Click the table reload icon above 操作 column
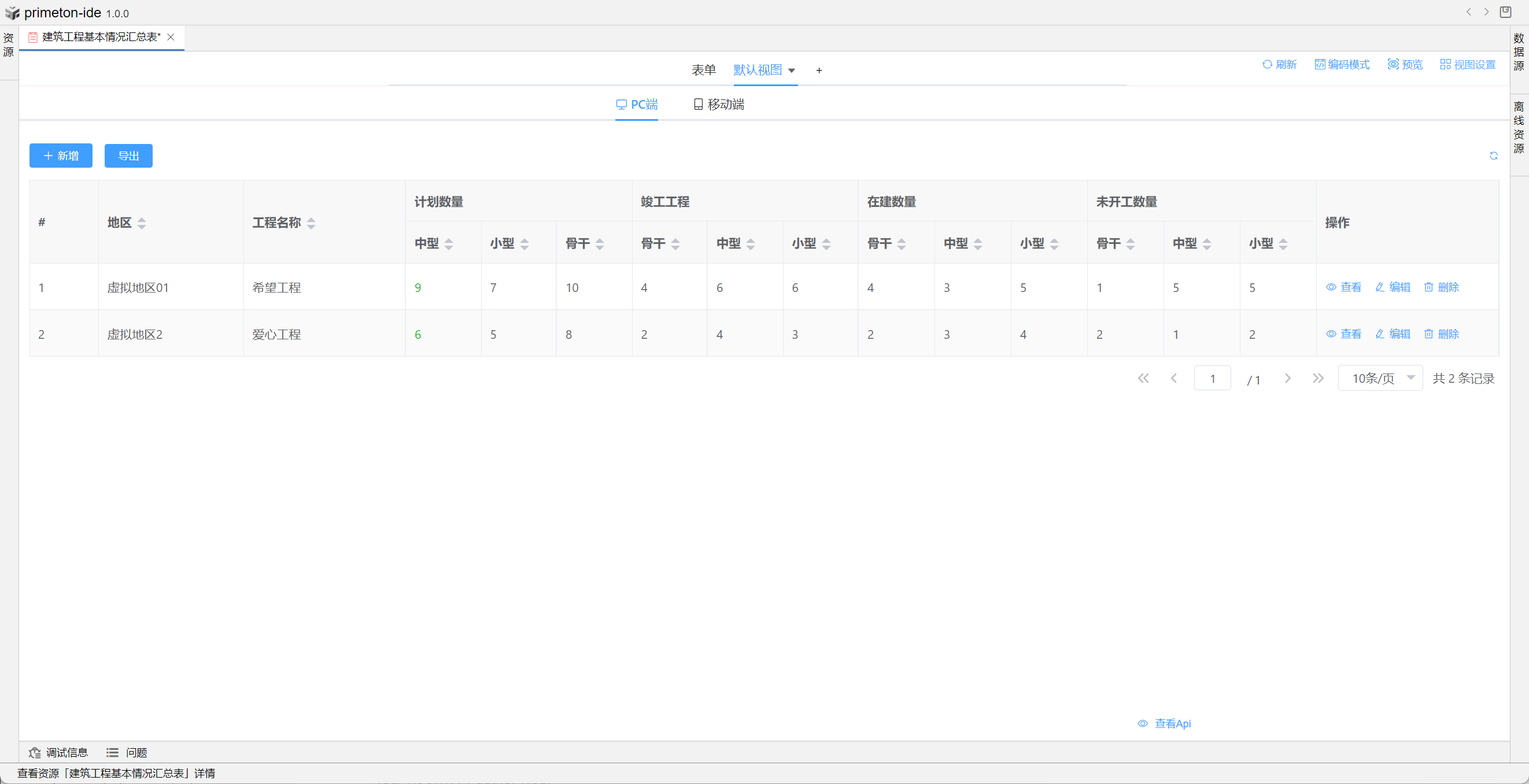Image resolution: width=1529 pixels, height=784 pixels. [1493, 156]
